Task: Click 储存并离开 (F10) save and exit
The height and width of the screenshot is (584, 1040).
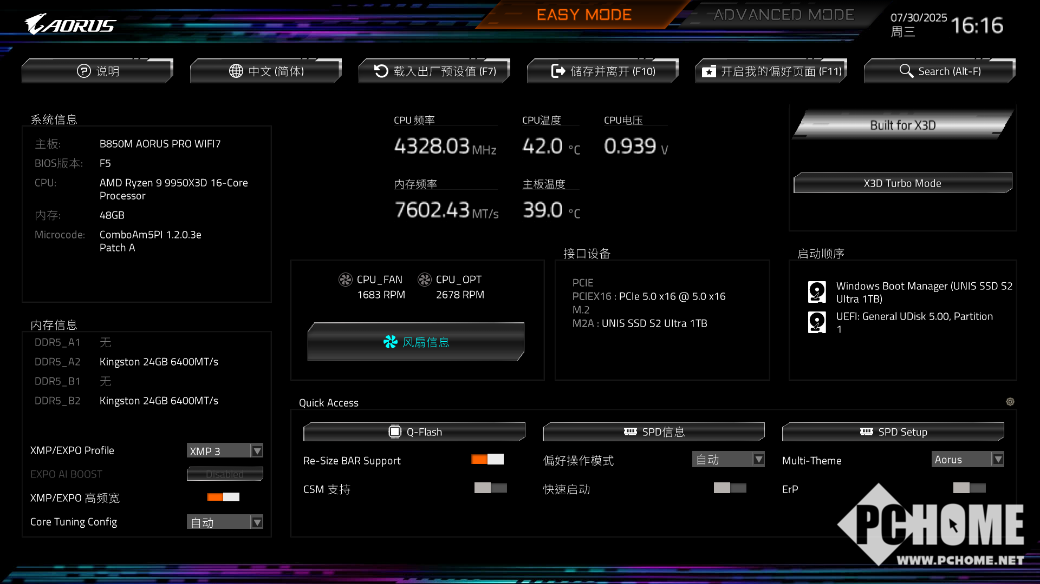Action: pyautogui.click(x=603, y=70)
